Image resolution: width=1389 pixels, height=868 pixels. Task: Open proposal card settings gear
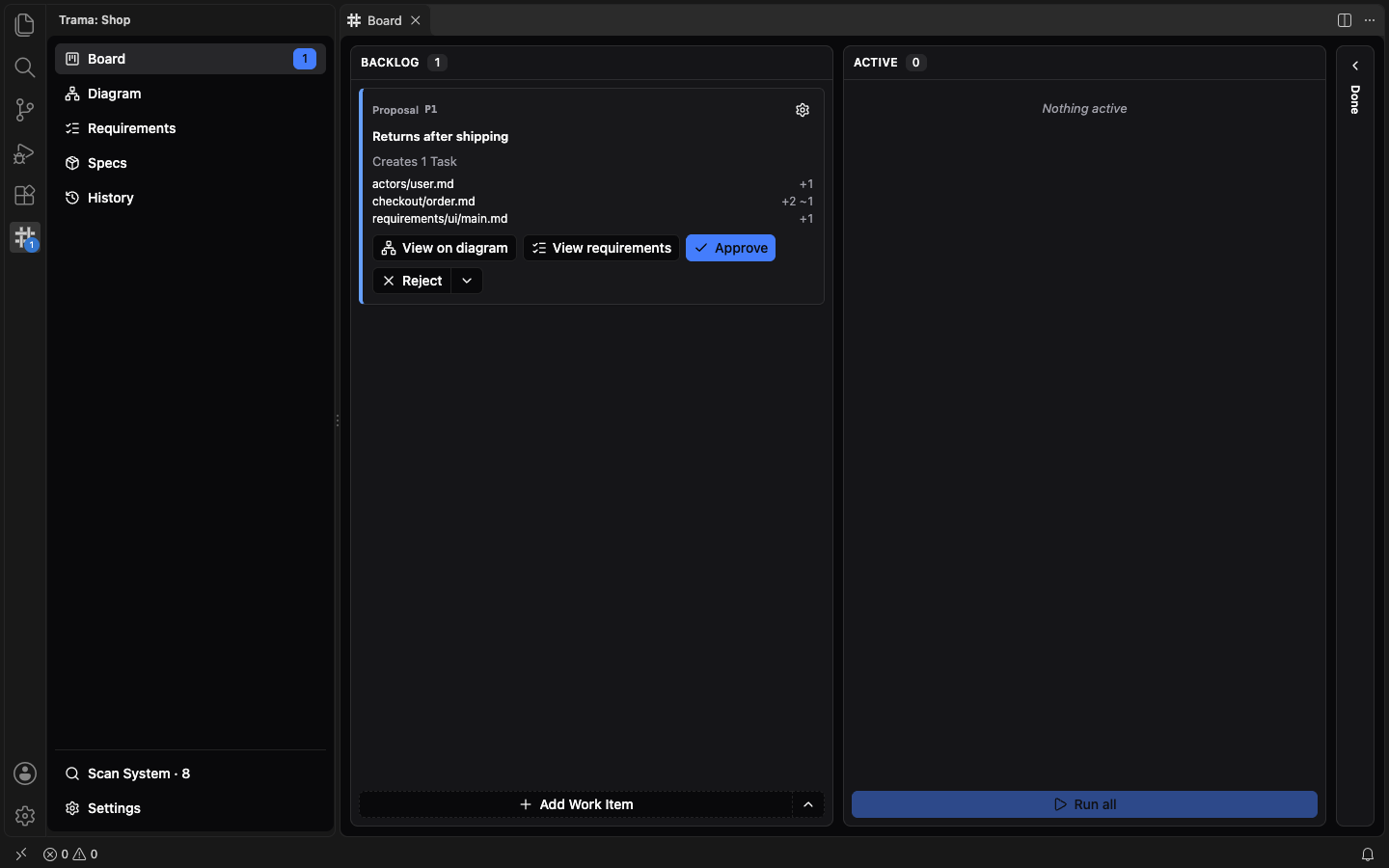coord(803,110)
